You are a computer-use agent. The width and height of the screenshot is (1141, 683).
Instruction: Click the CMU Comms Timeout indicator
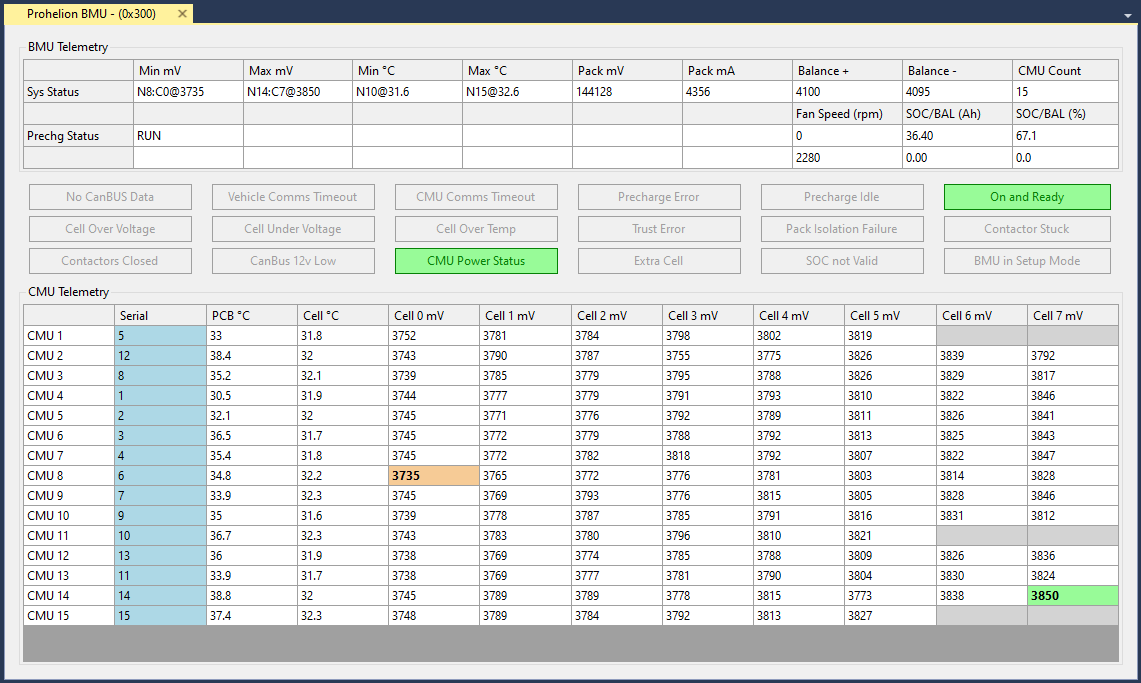[476, 197]
